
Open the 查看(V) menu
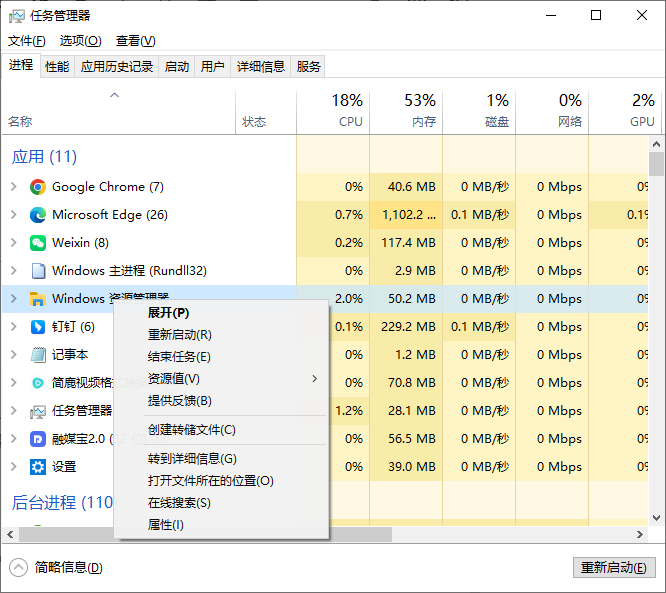[x=135, y=41]
